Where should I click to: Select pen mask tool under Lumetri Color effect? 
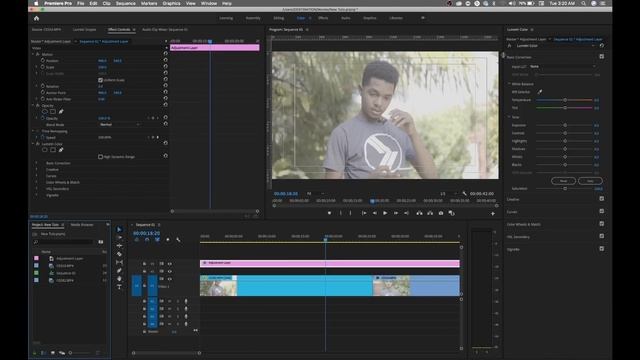click(x=61, y=150)
